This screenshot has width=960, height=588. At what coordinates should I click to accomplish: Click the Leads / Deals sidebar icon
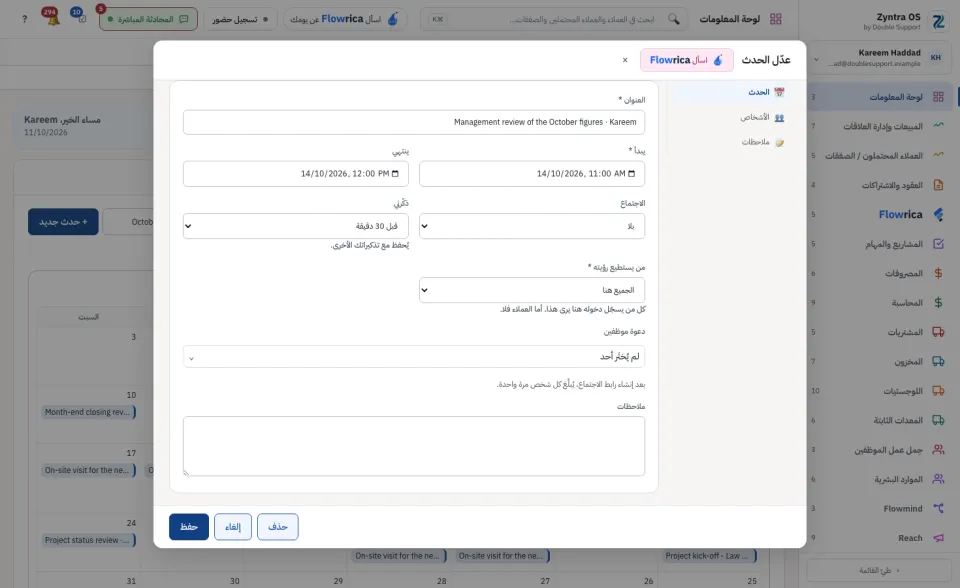tap(938, 155)
